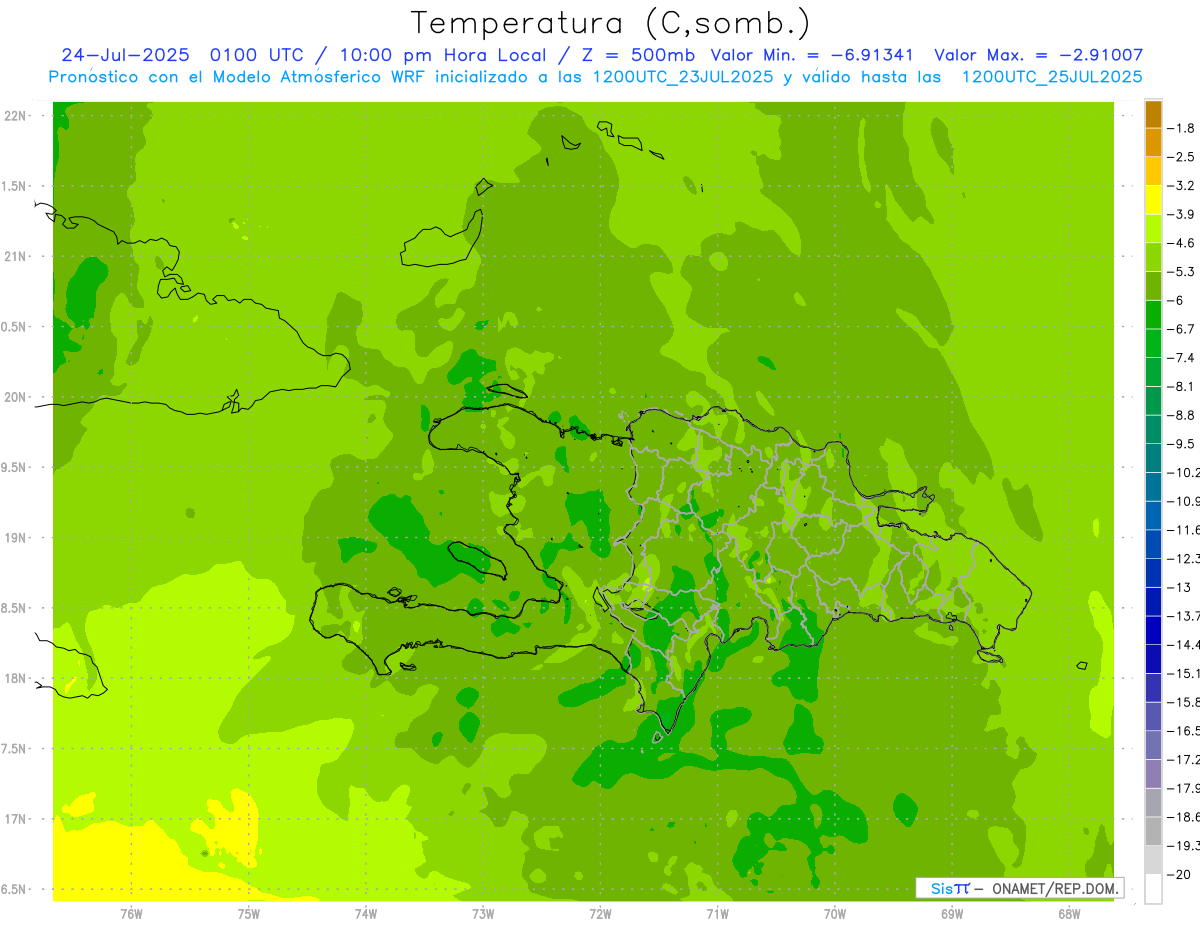Image resolution: width=1200 pixels, height=927 pixels.
Task: Pick the yellow swatch between -3.2 and -3.9
Action: [x=1153, y=200]
